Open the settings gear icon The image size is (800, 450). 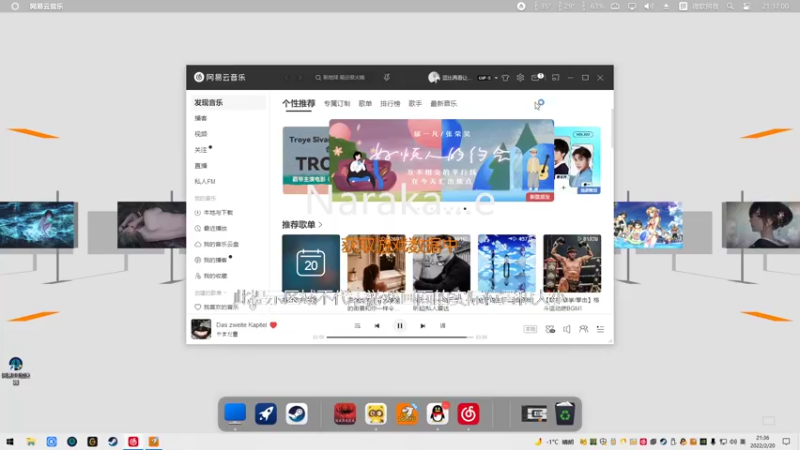(x=520, y=78)
